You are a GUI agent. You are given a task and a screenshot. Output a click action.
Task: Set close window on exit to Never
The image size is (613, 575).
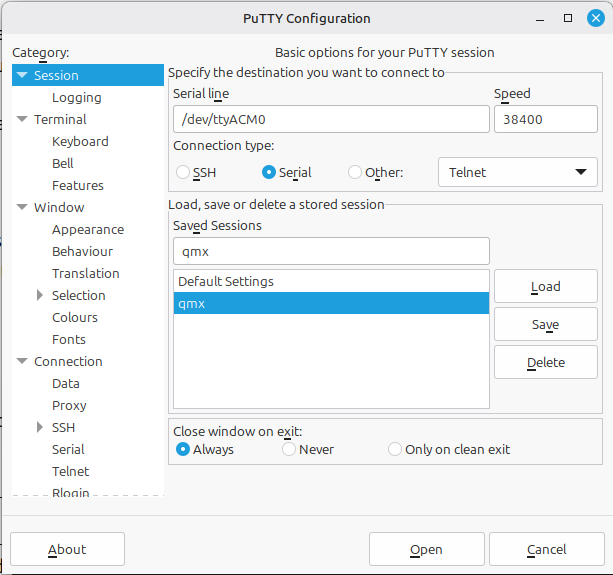click(289, 449)
